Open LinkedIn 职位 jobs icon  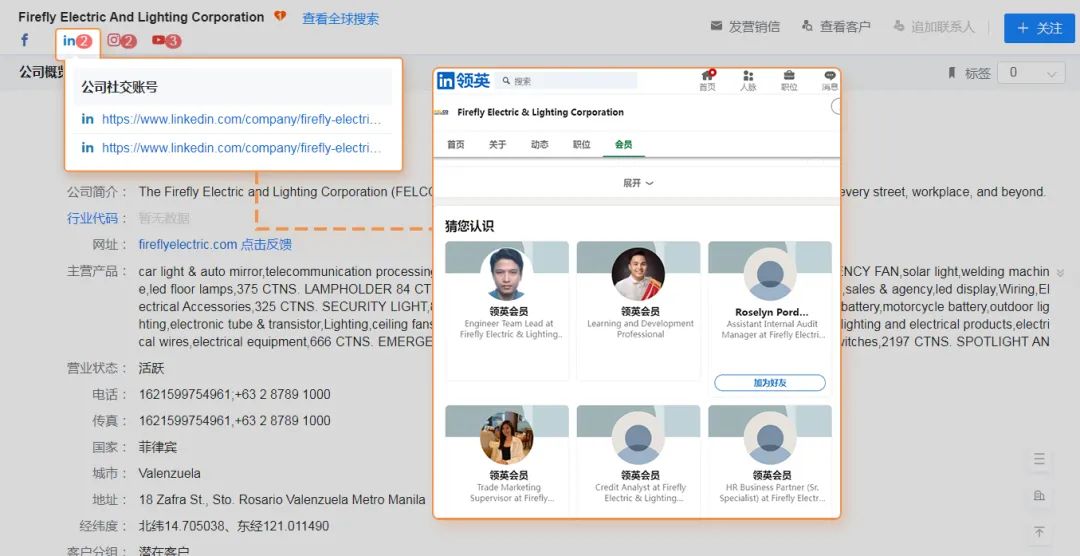789,80
